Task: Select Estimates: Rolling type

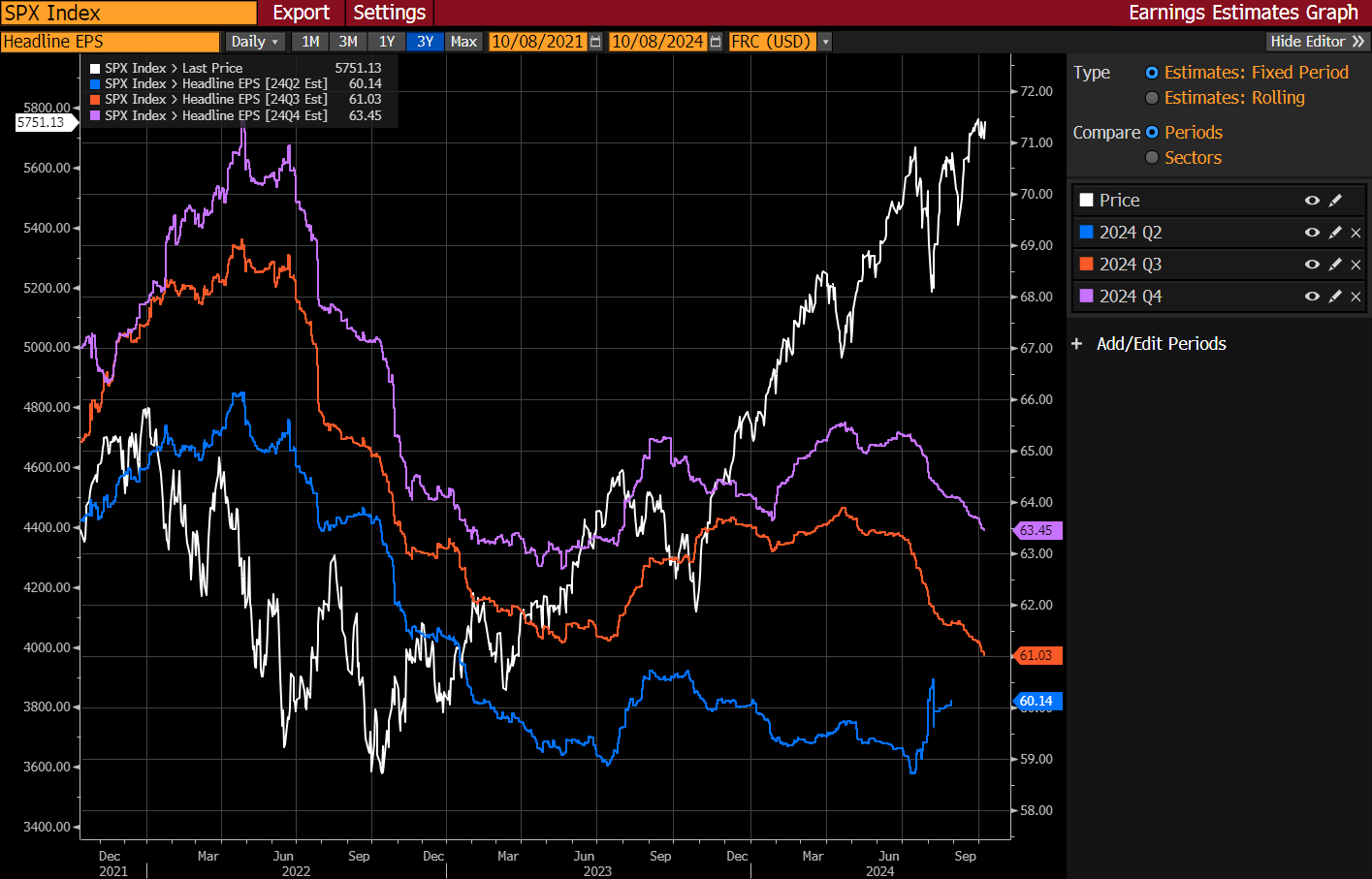Action: point(1151,97)
